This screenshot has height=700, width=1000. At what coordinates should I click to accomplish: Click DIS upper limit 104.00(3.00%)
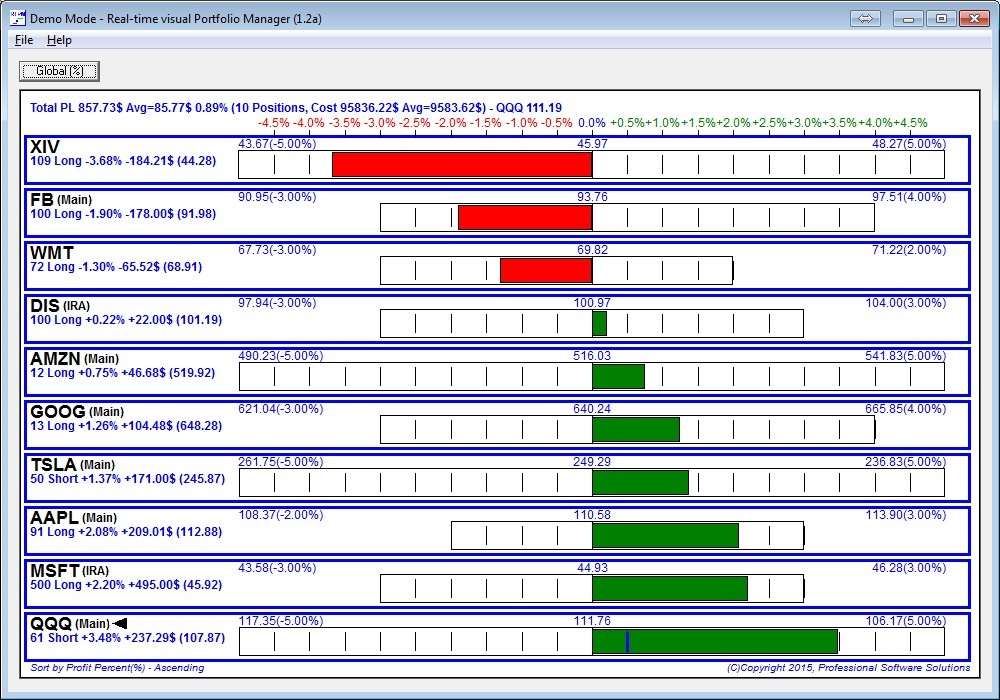point(906,302)
